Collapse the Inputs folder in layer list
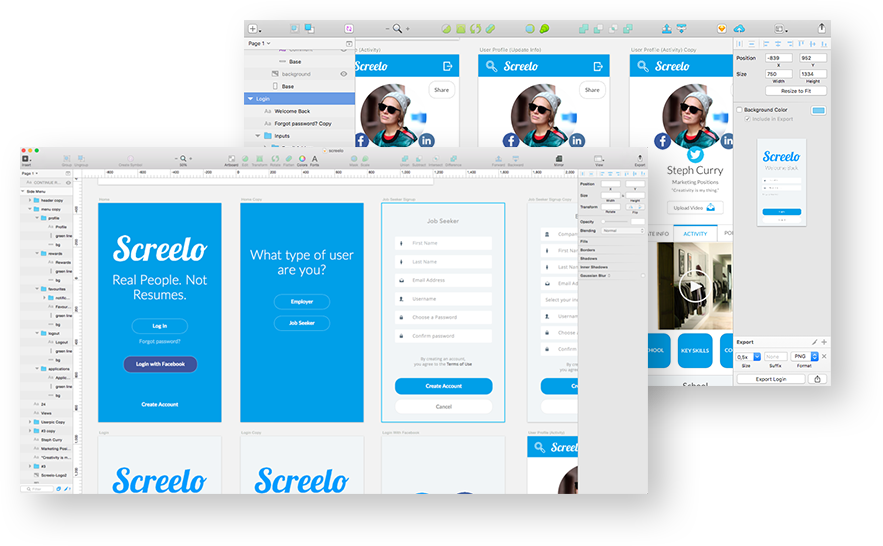This screenshot has height=546, width=883. click(258, 136)
